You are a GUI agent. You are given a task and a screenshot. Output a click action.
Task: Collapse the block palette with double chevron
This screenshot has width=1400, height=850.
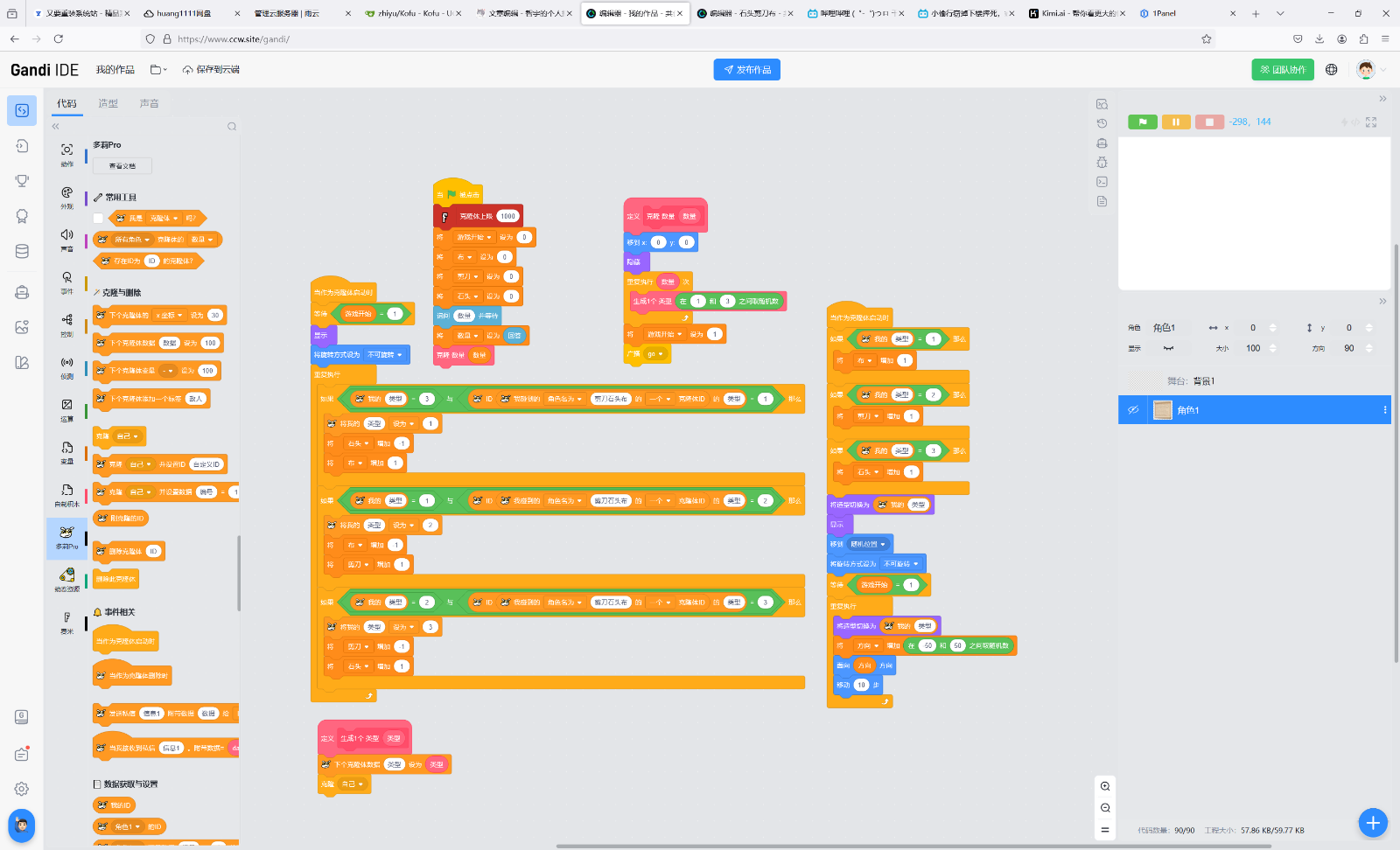click(56, 127)
